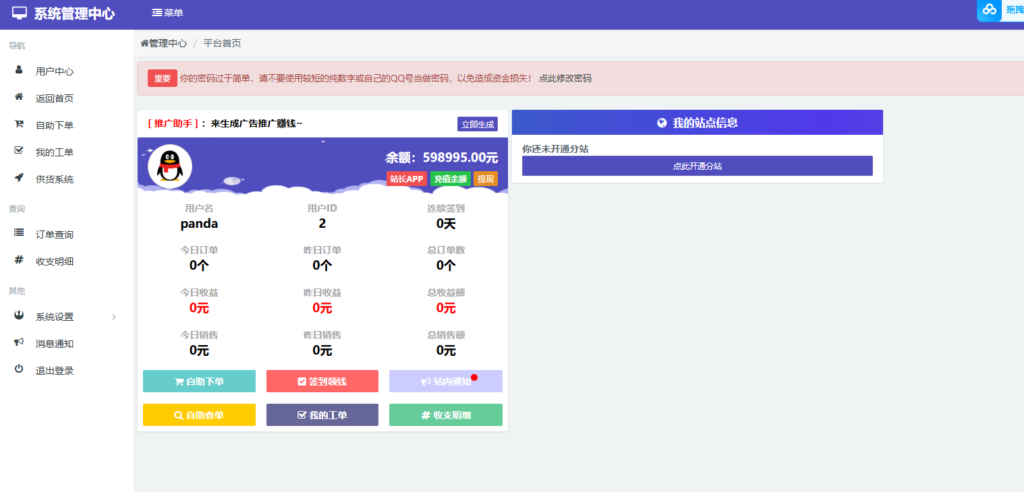Click the blue cloud icon at top right

coord(989,9)
